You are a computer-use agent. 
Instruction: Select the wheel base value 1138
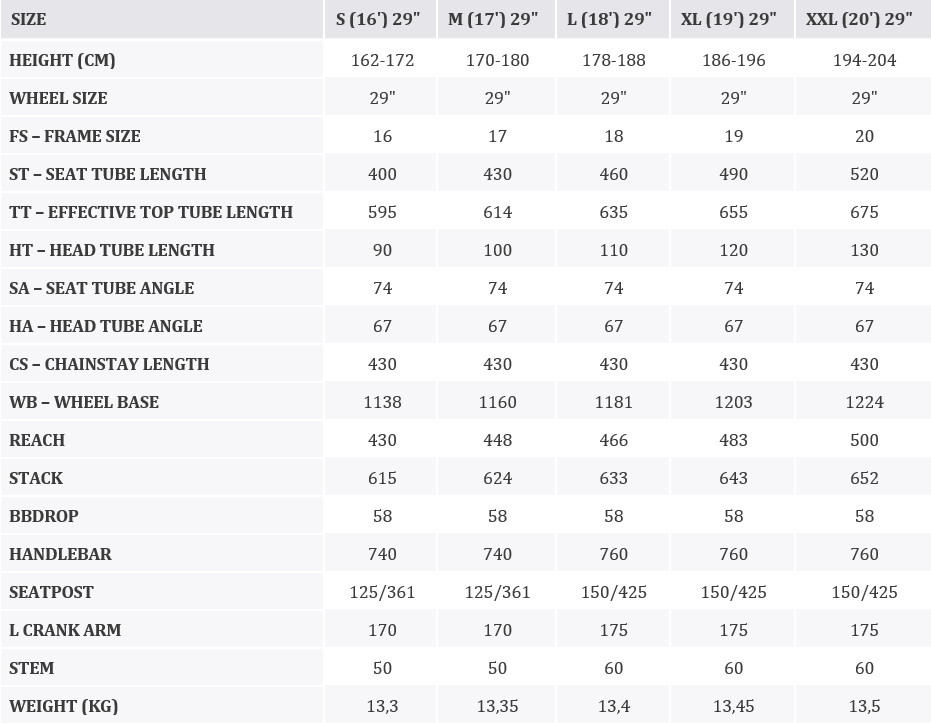[x=382, y=402]
